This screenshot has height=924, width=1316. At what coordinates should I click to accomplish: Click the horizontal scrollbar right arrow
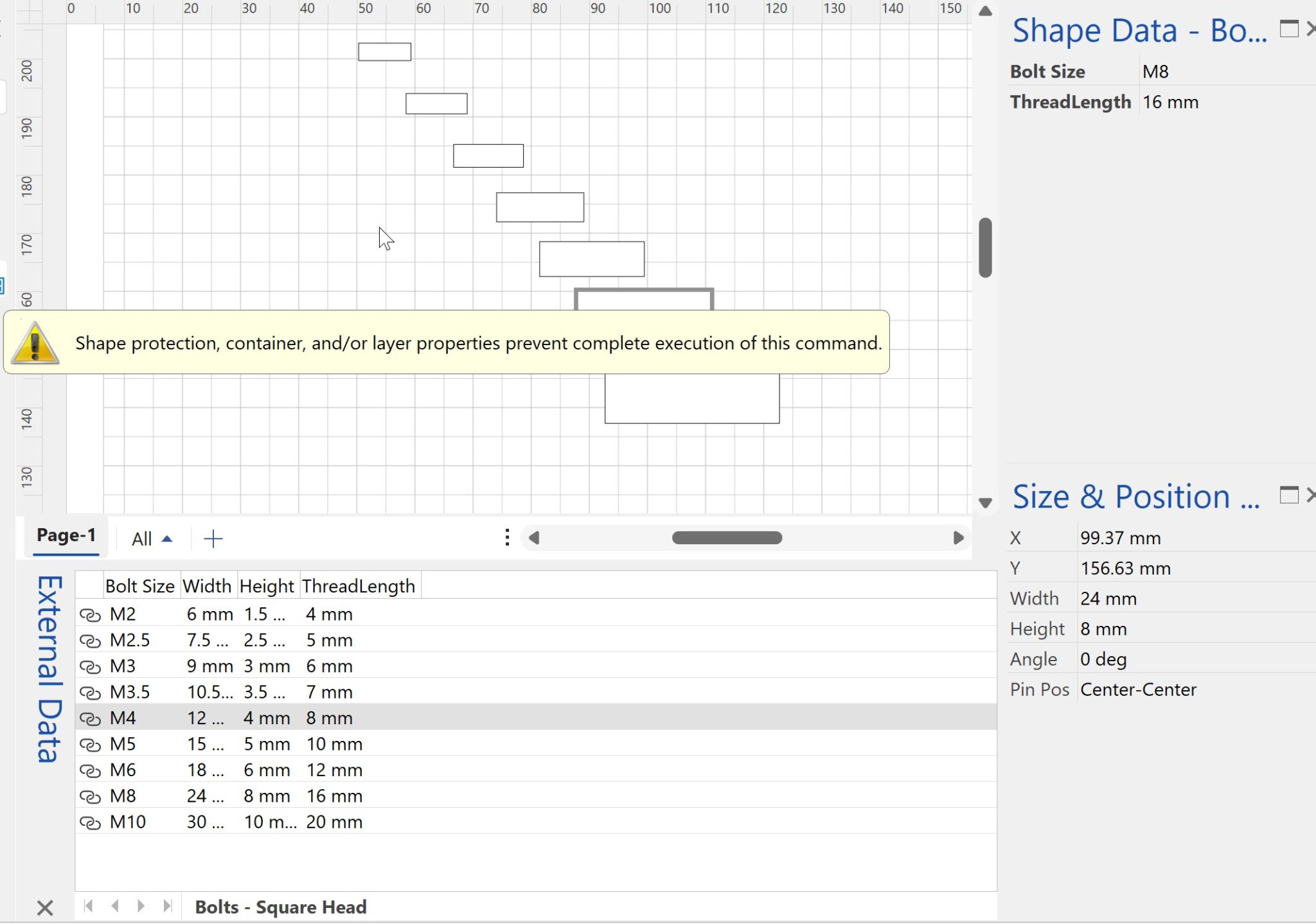pyautogui.click(x=959, y=538)
